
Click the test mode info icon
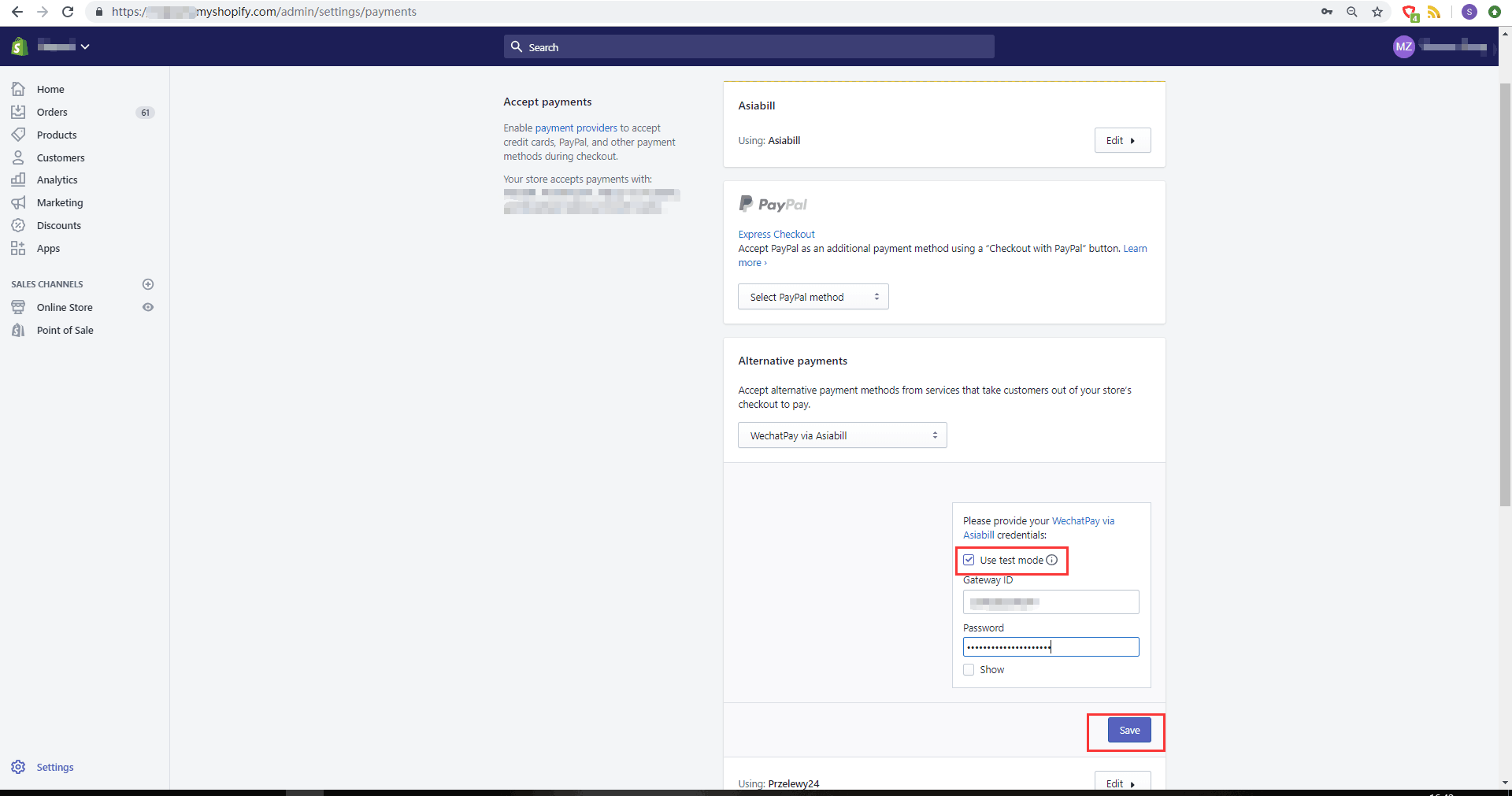(x=1052, y=560)
